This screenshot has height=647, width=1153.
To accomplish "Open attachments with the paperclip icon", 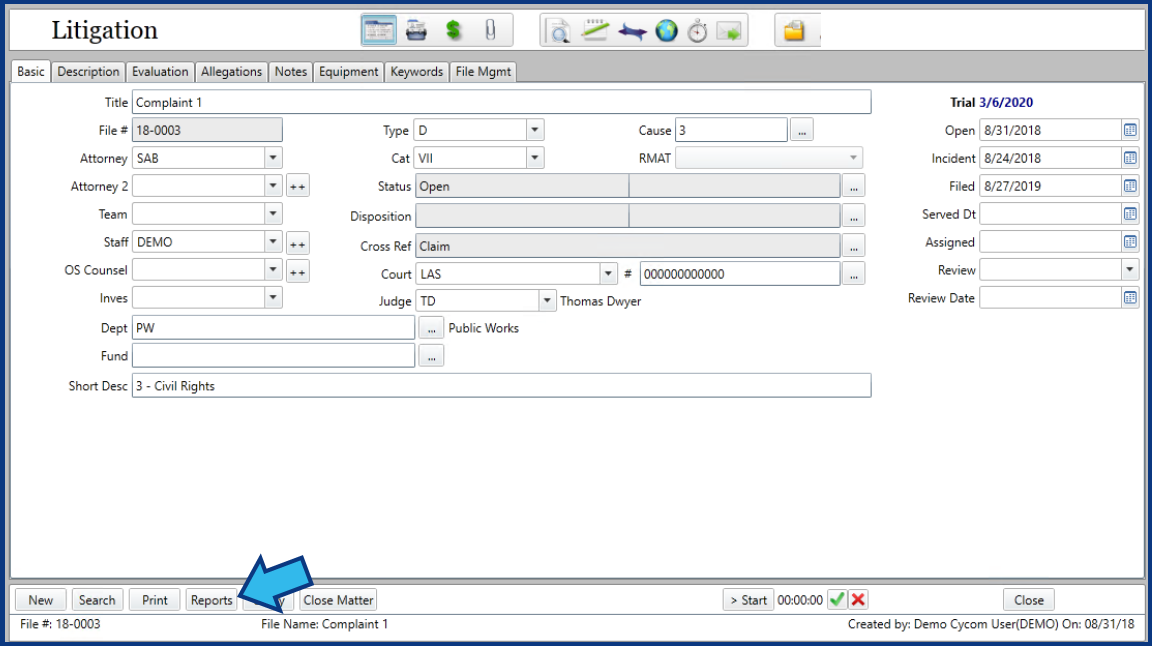I will pos(491,30).
